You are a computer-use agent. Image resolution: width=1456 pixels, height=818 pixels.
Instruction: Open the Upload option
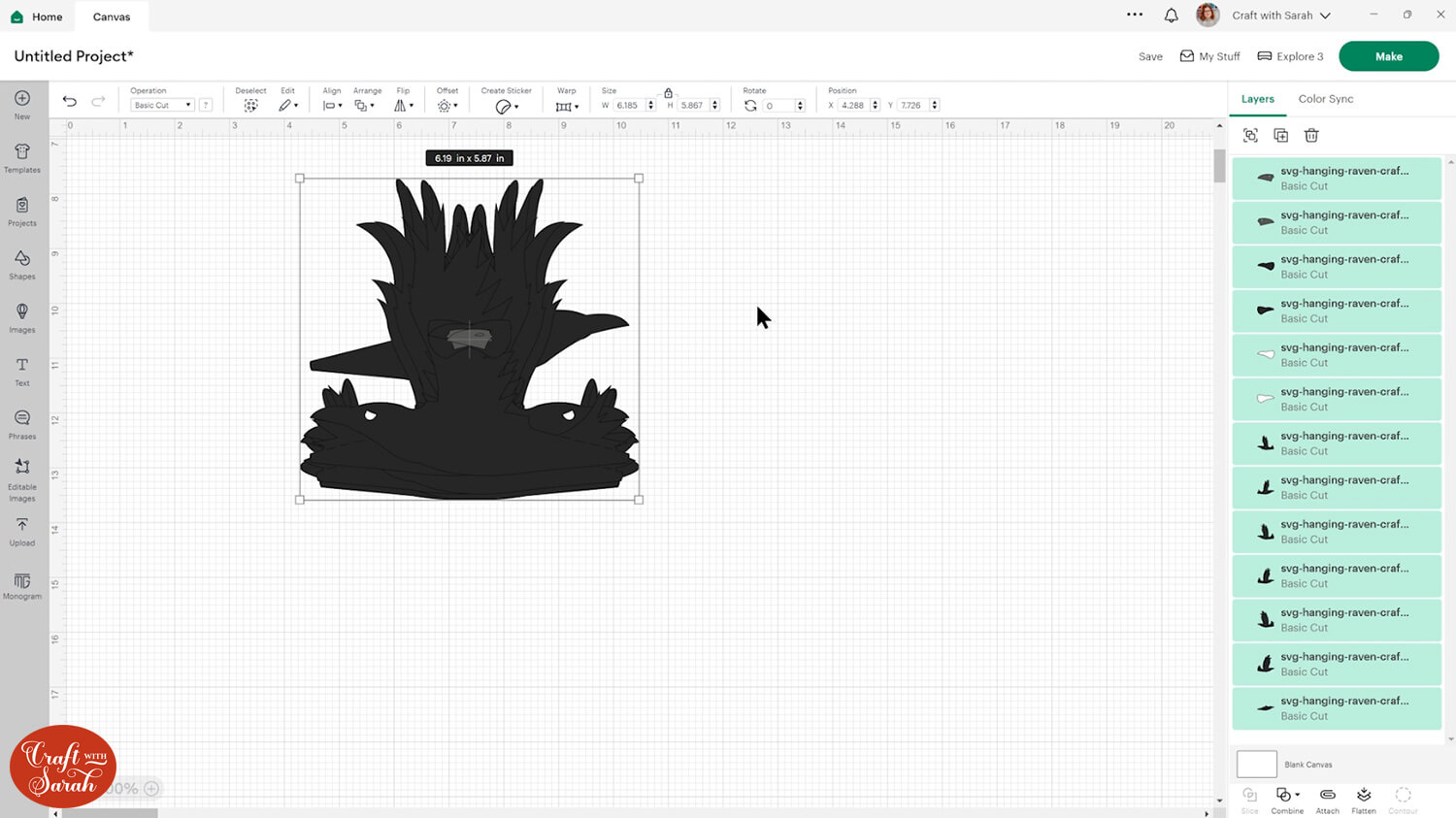pos(22,530)
